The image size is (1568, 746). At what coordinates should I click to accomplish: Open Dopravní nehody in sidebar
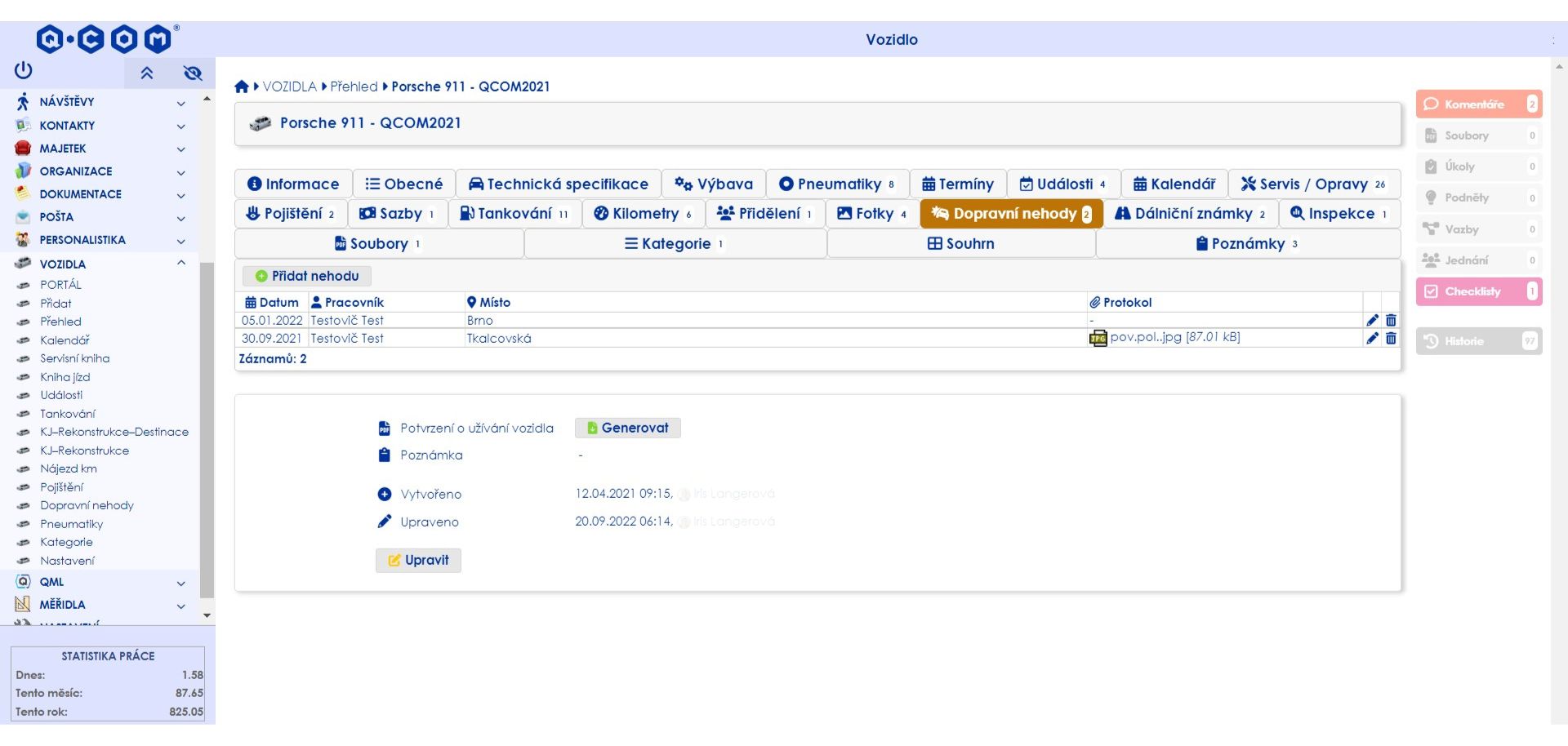pos(87,505)
